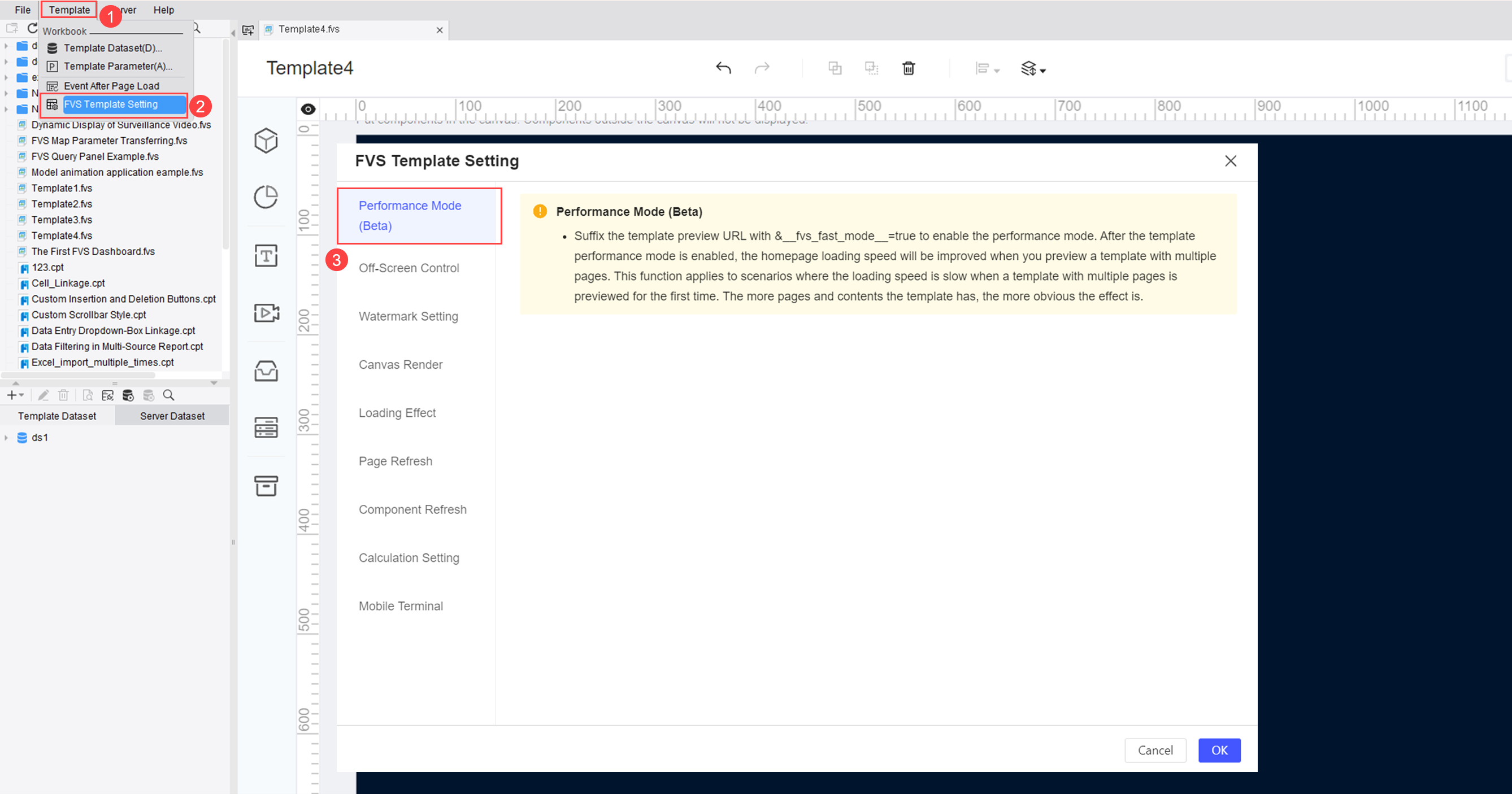Image resolution: width=1512 pixels, height=794 pixels.
Task: Click the Undo arrow in toolbar
Action: [x=723, y=69]
